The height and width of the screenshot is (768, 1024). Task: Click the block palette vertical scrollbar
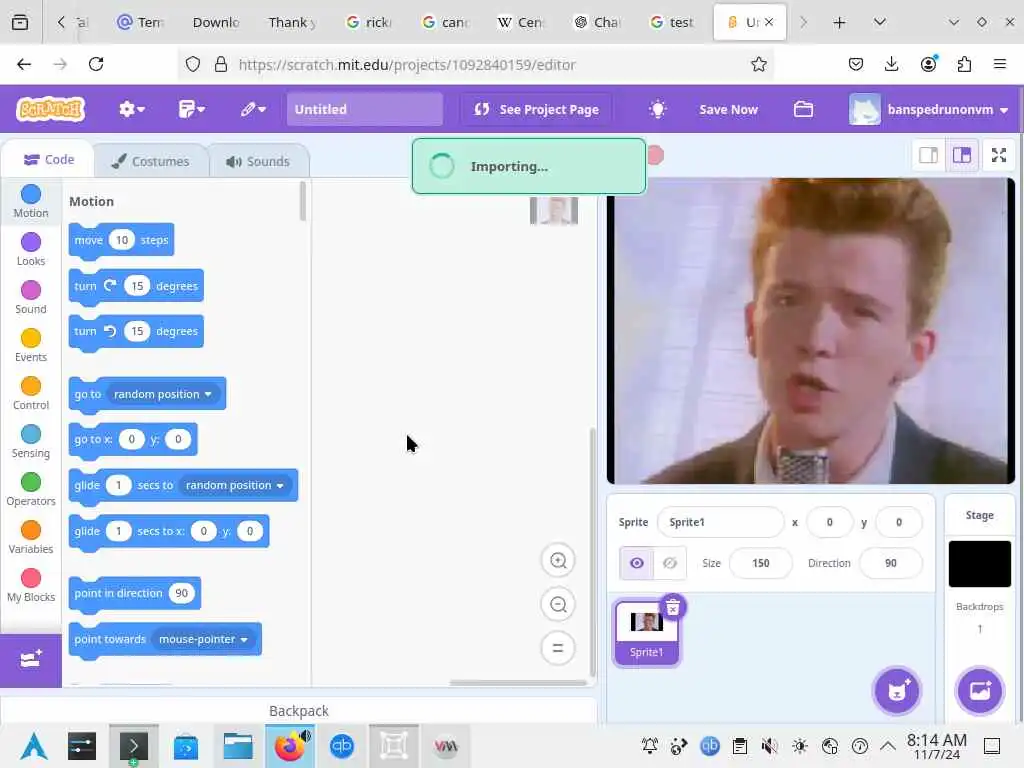click(x=302, y=201)
